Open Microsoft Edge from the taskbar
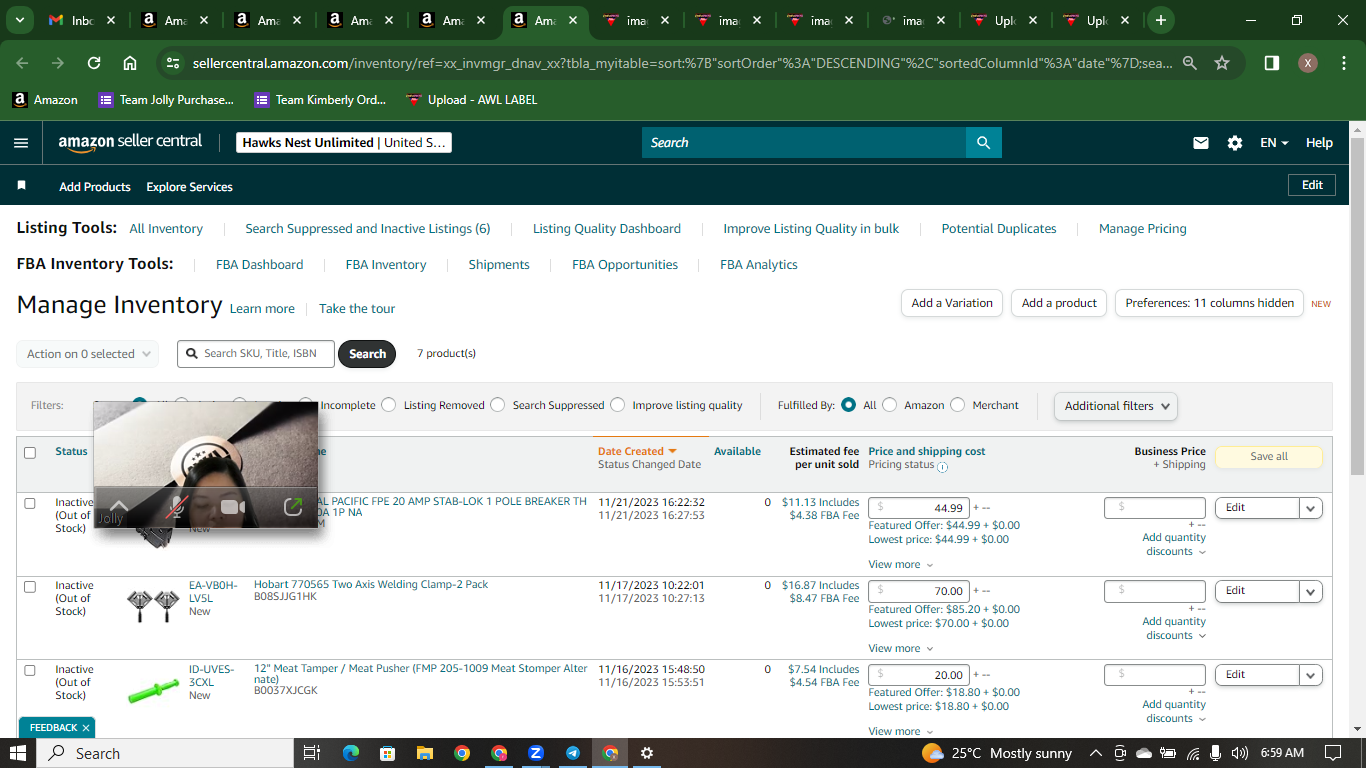The image size is (1366, 768). (x=350, y=753)
